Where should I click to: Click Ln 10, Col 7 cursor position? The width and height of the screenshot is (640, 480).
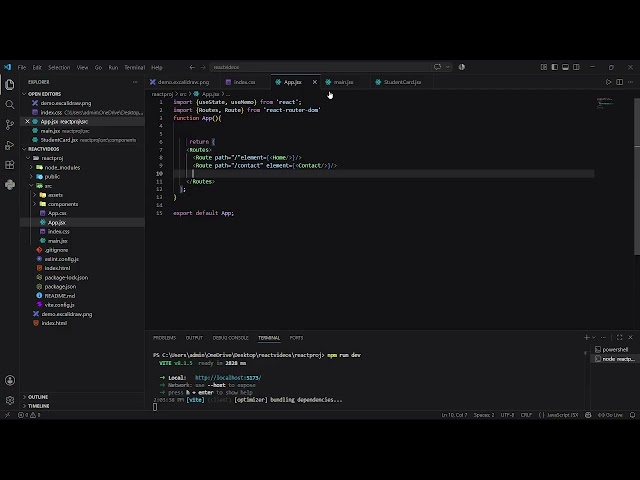click(x=454, y=415)
